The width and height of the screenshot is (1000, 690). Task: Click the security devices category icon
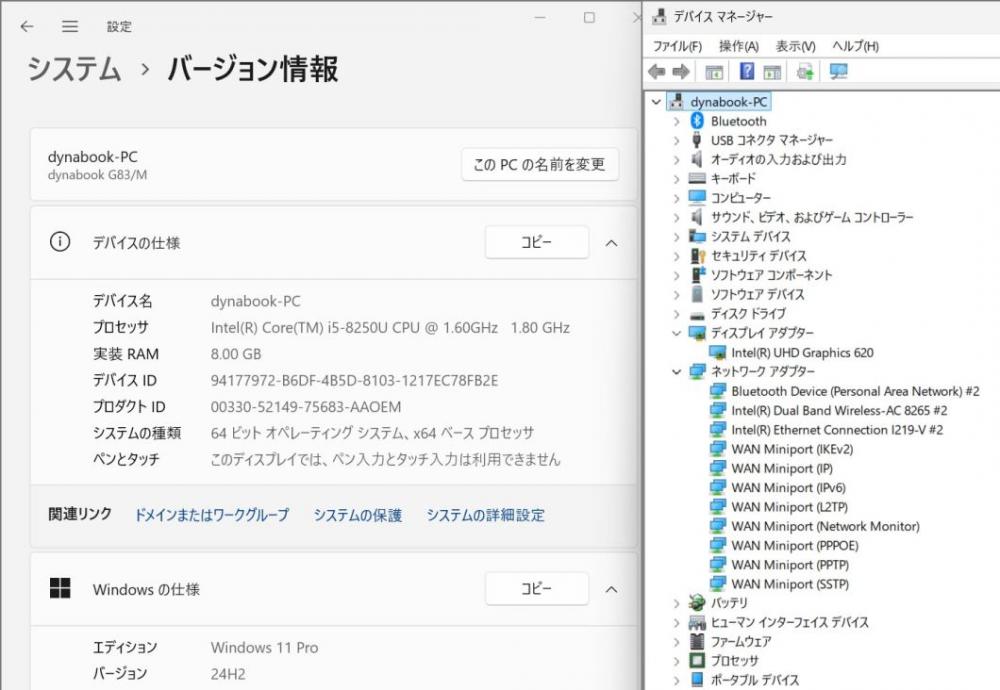point(697,256)
